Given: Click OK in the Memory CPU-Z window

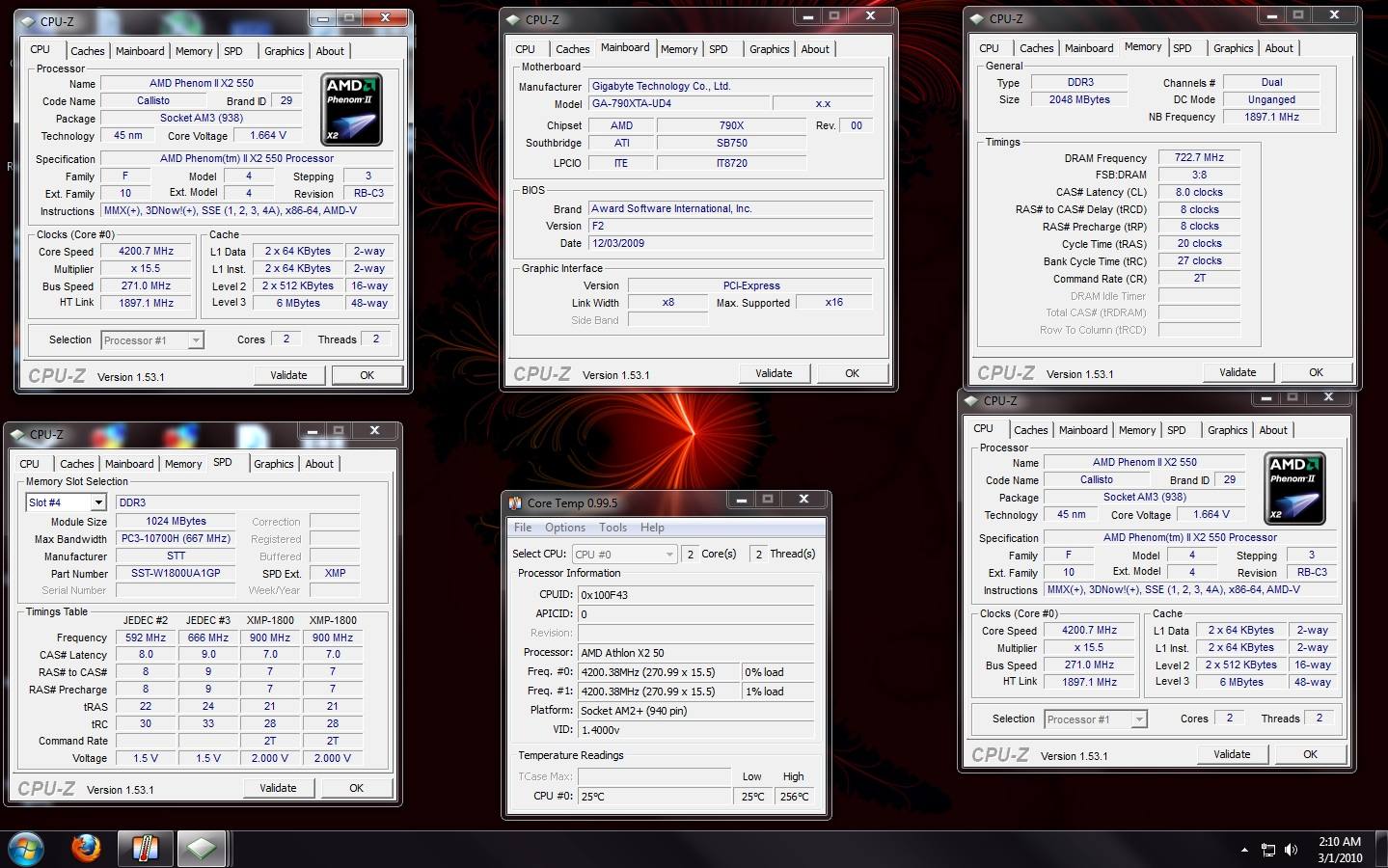Looking at the screenshot, I should 1316,372.
